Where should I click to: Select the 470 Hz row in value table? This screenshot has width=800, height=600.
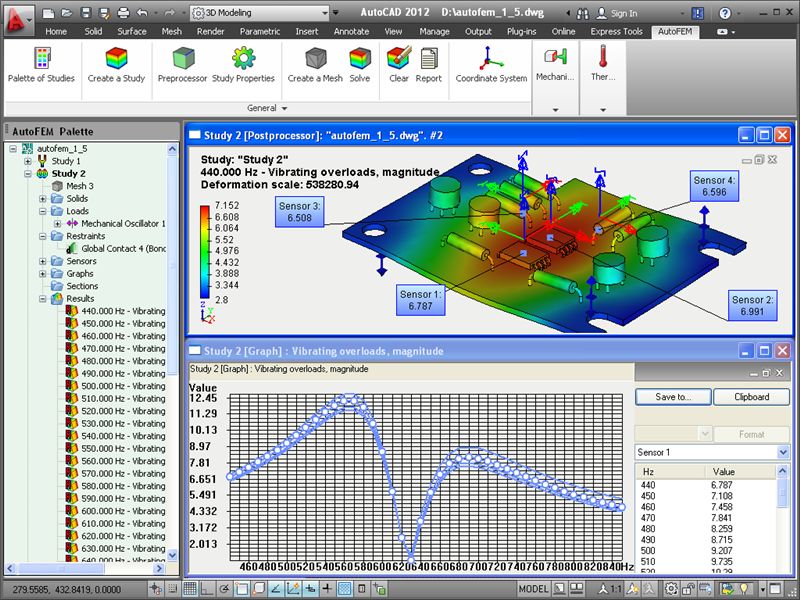pos(707,518)
